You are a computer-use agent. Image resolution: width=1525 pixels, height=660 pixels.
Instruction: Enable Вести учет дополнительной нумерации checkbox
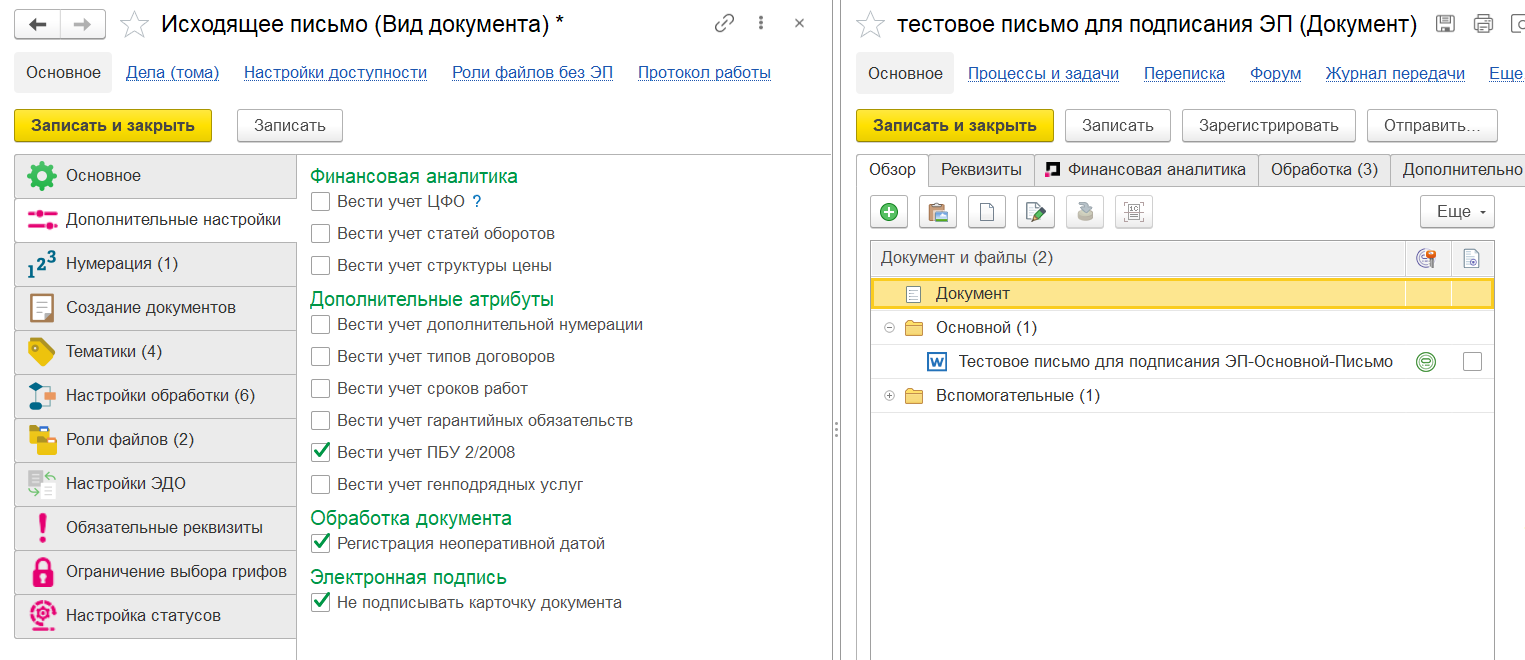(321, 325)
